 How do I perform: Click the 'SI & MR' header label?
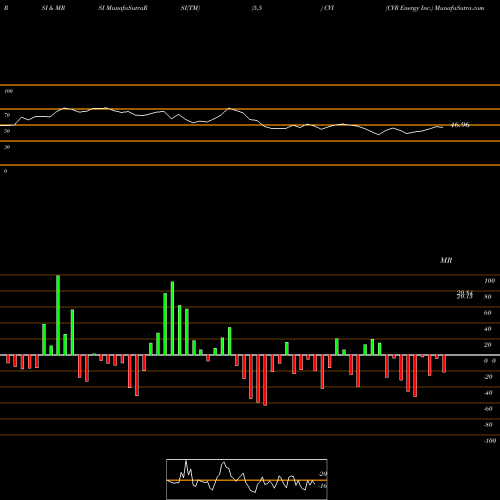click(53, 8)
